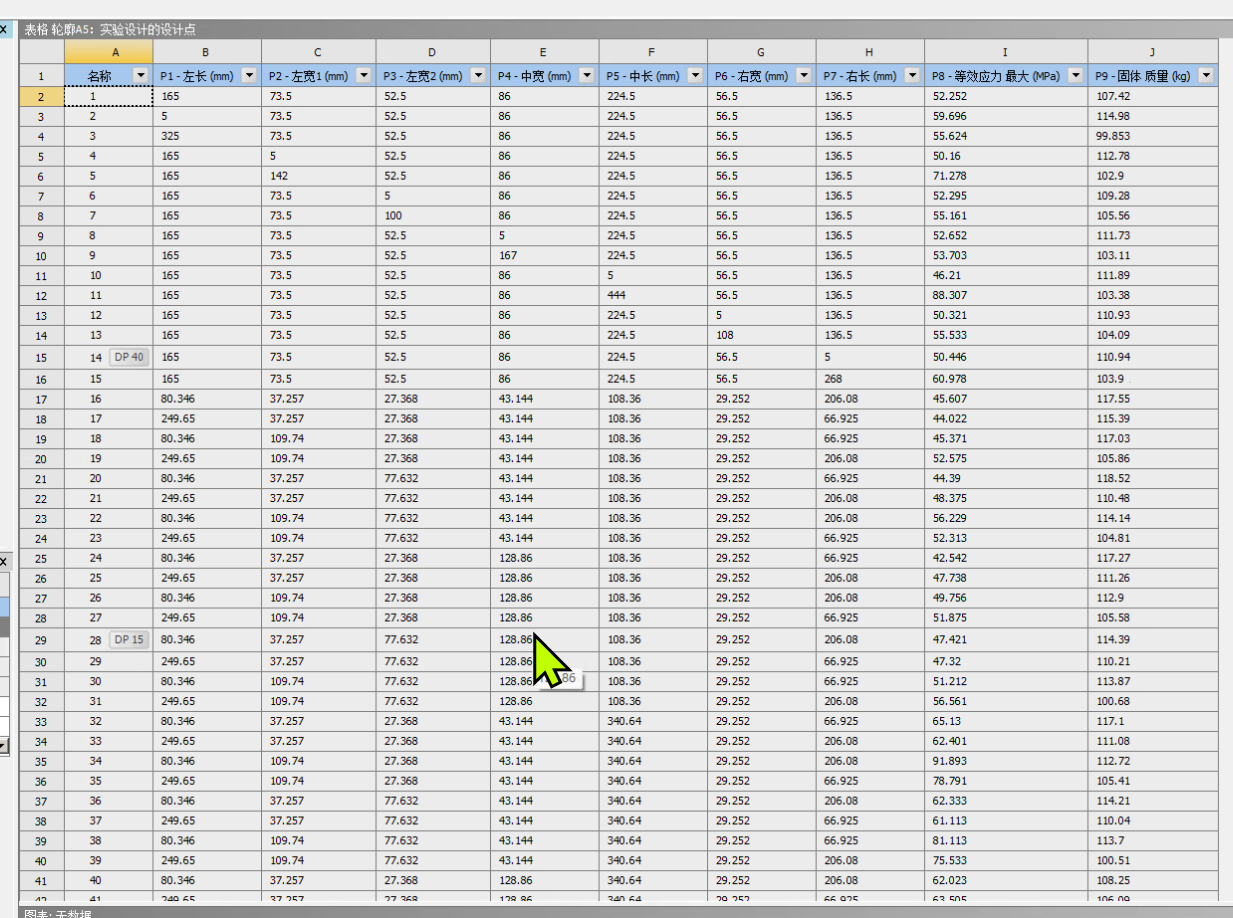Select the stress cell 65.13
The image size is (1233, 918).
coord(1006,721)
